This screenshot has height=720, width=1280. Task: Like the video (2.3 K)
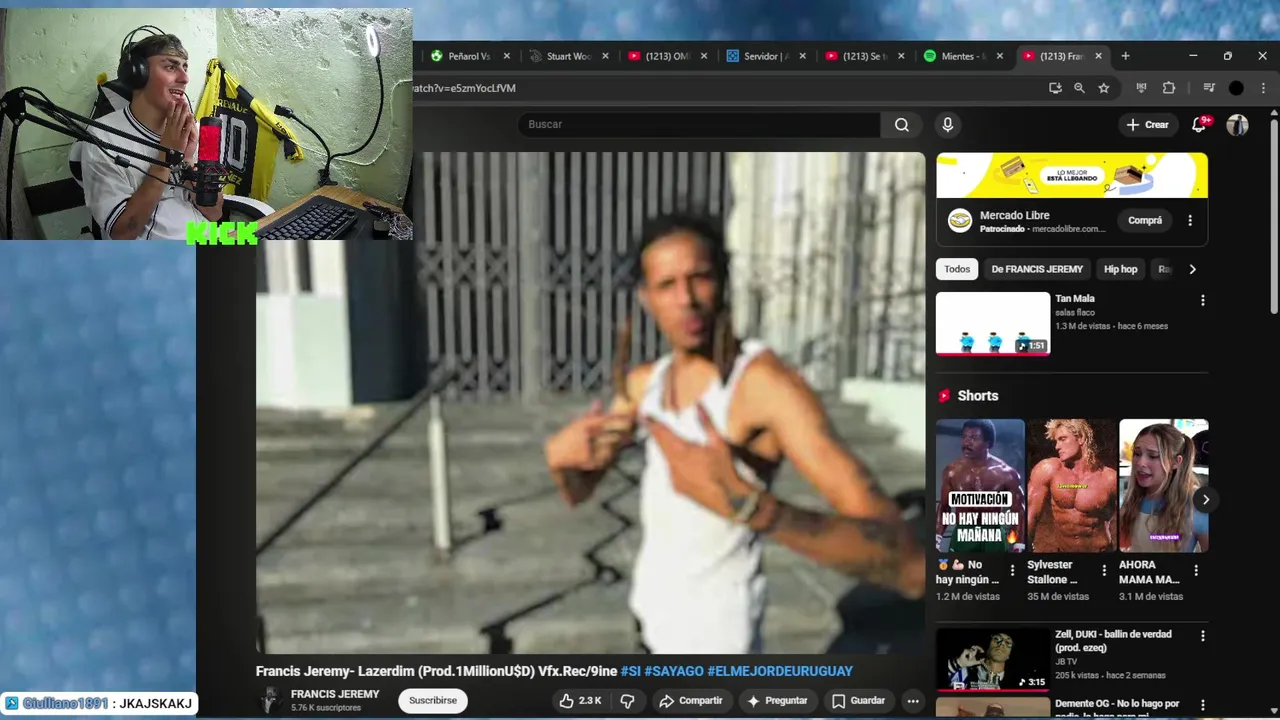pos(580,701)
